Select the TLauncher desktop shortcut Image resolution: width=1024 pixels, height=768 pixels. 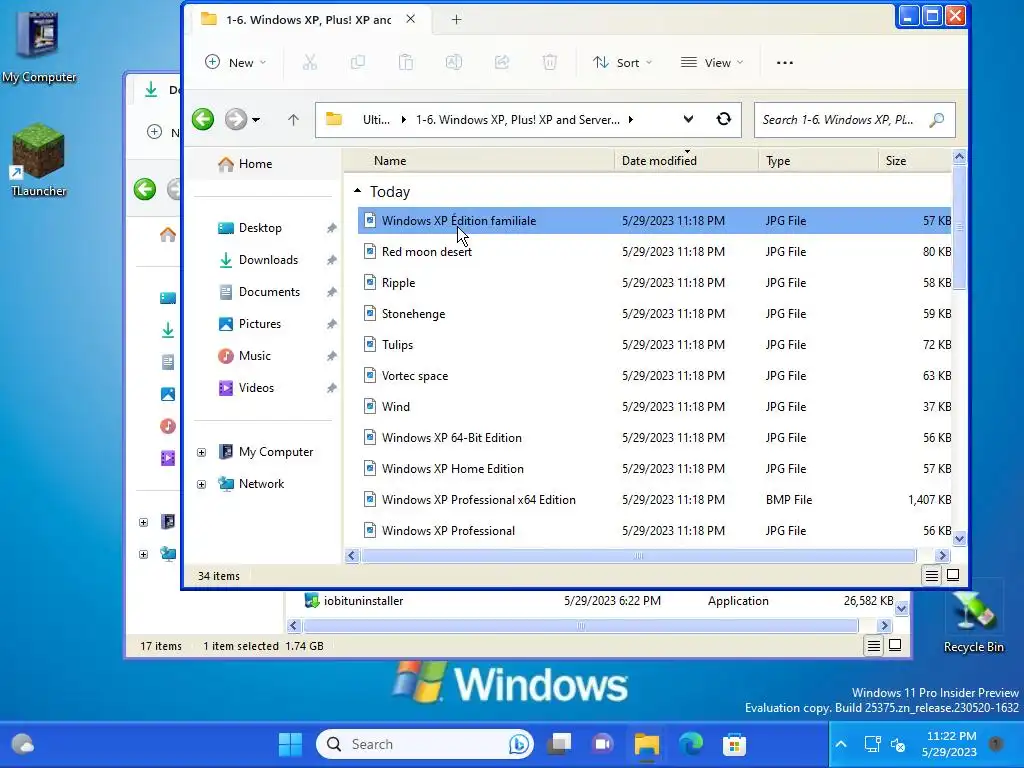[39, 161]
